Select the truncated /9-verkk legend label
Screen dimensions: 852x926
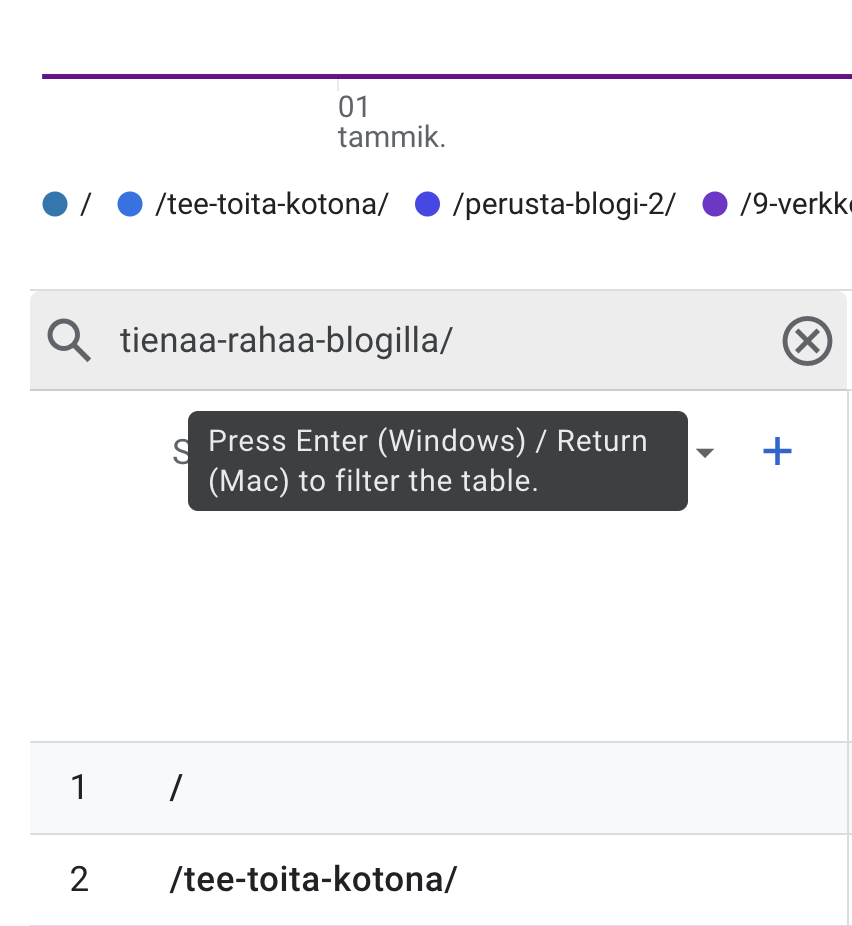click(x=795, y=205)
